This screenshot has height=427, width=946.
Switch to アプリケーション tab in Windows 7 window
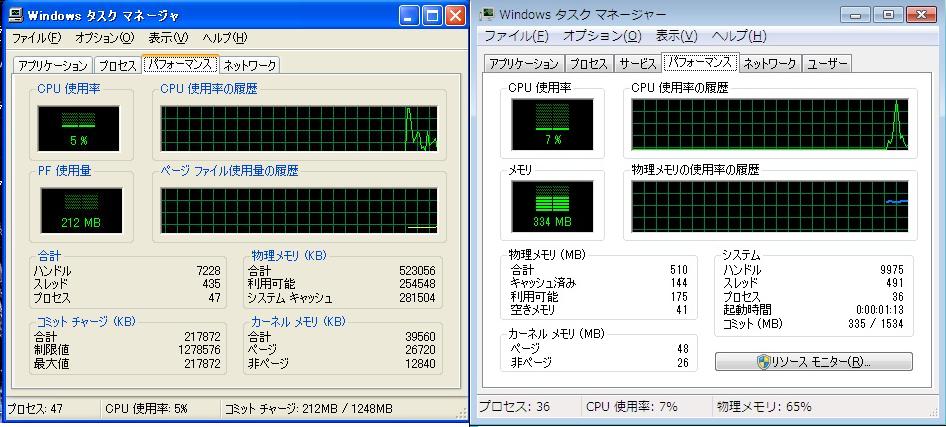tap(524, 63)
